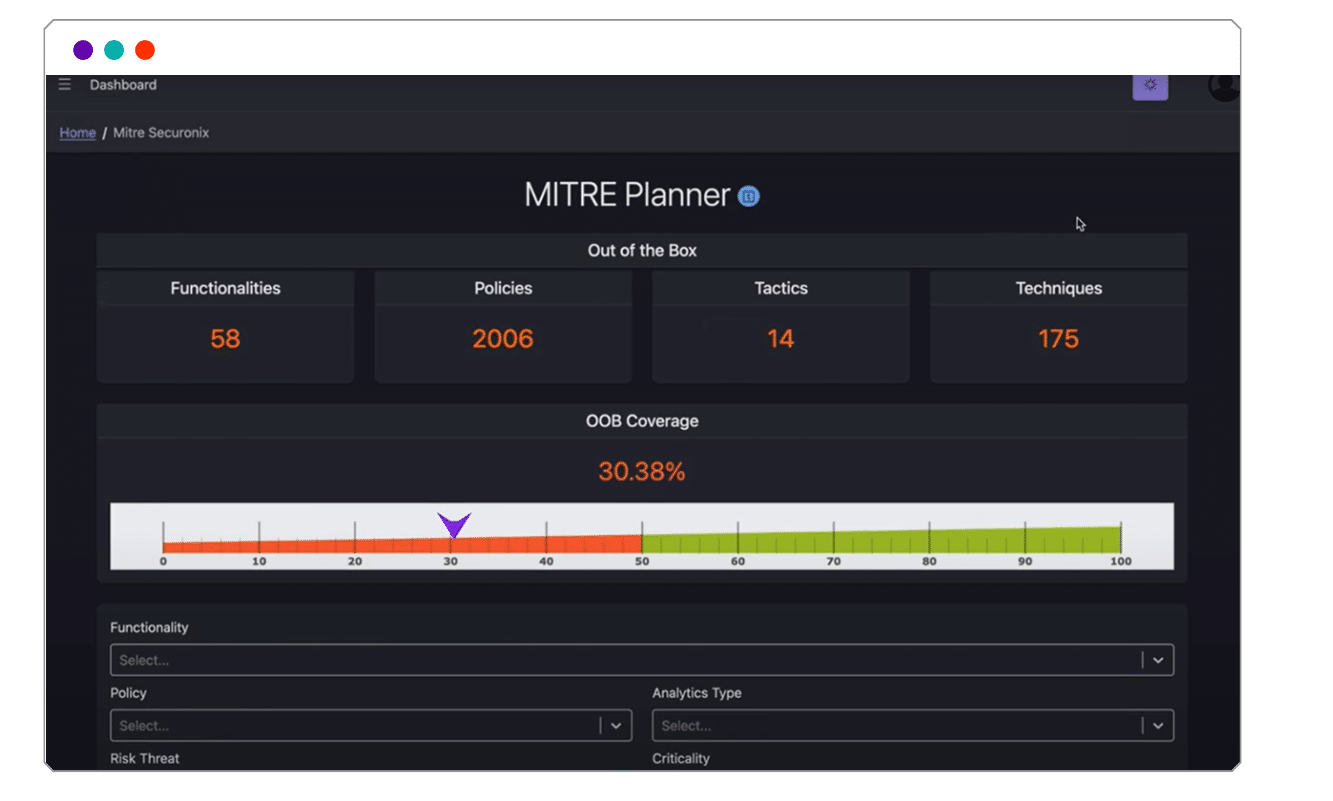Expand the Policy dropdown arrow

pos(616,726)
